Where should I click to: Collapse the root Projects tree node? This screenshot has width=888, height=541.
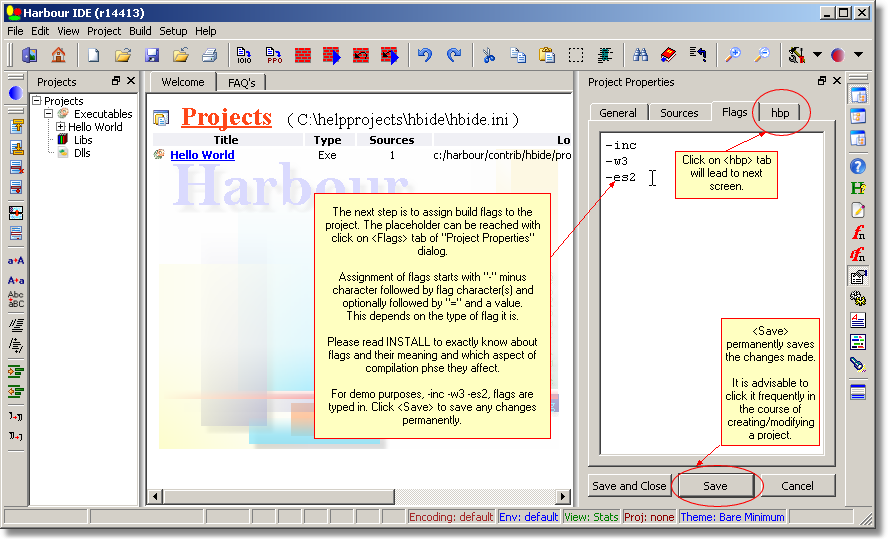[37, 101]
